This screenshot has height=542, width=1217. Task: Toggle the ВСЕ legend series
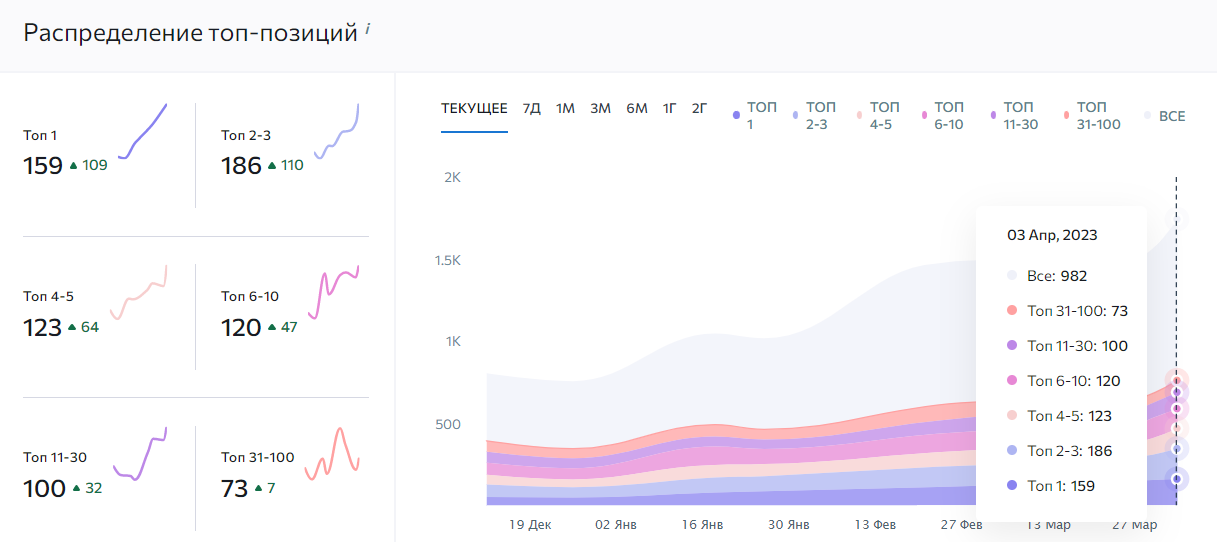click(x=1165, y=116)
